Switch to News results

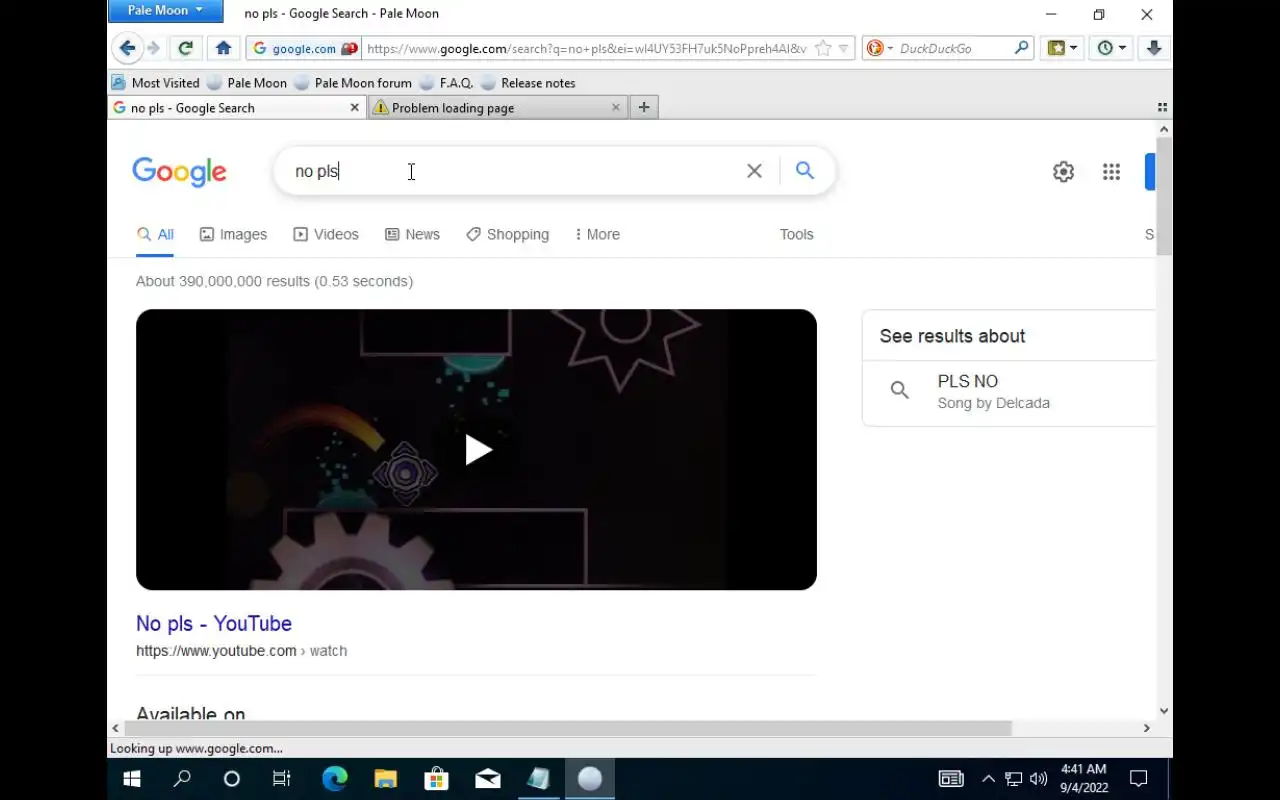(x=412, y=234)
